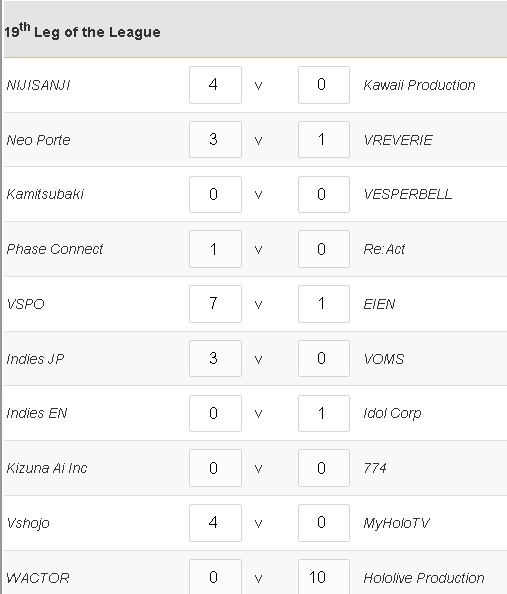507x594 pixels.
Task: Click NIJISANJI home score field
Action: coord(215,85)
